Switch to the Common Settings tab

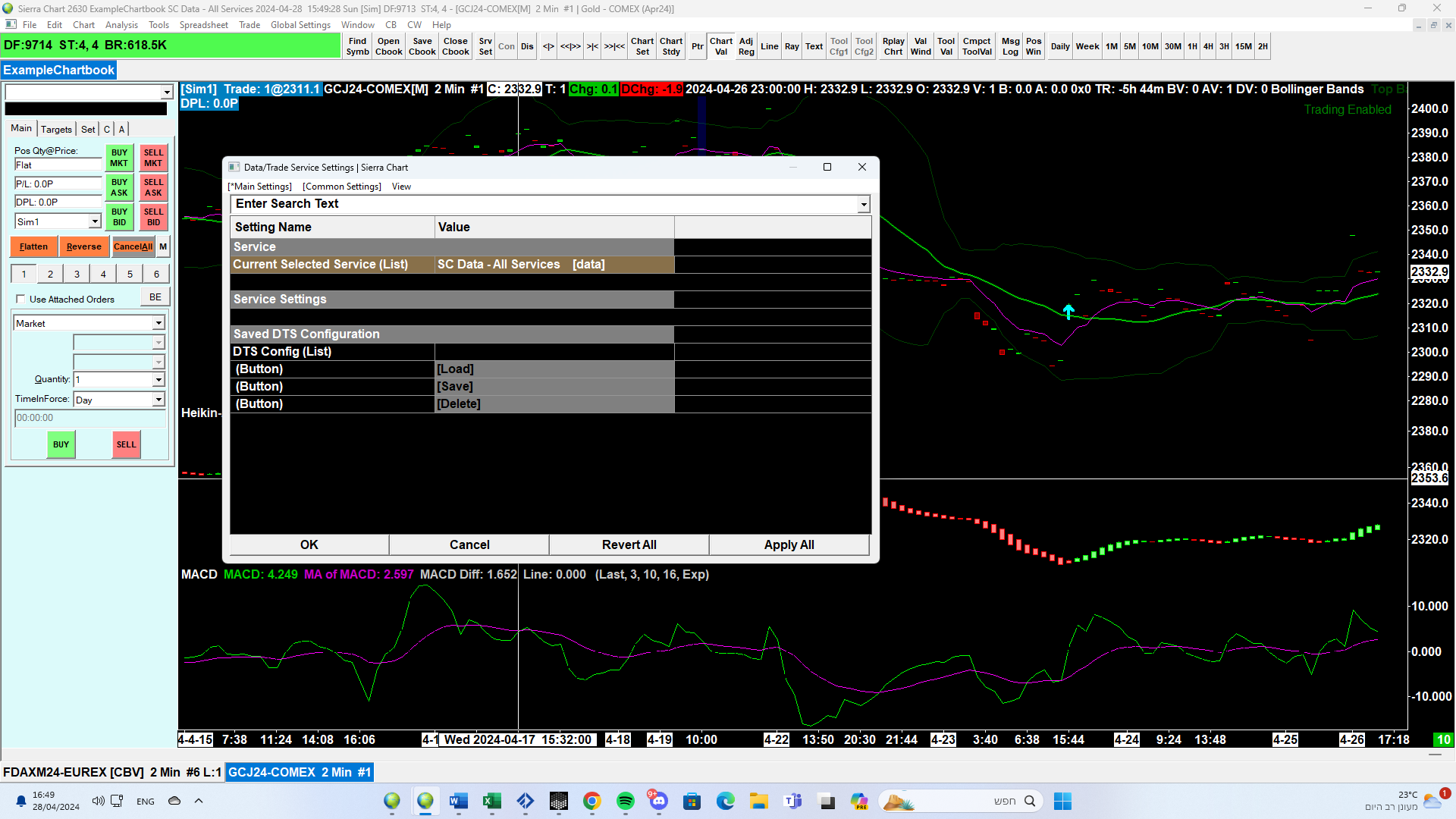341,187
